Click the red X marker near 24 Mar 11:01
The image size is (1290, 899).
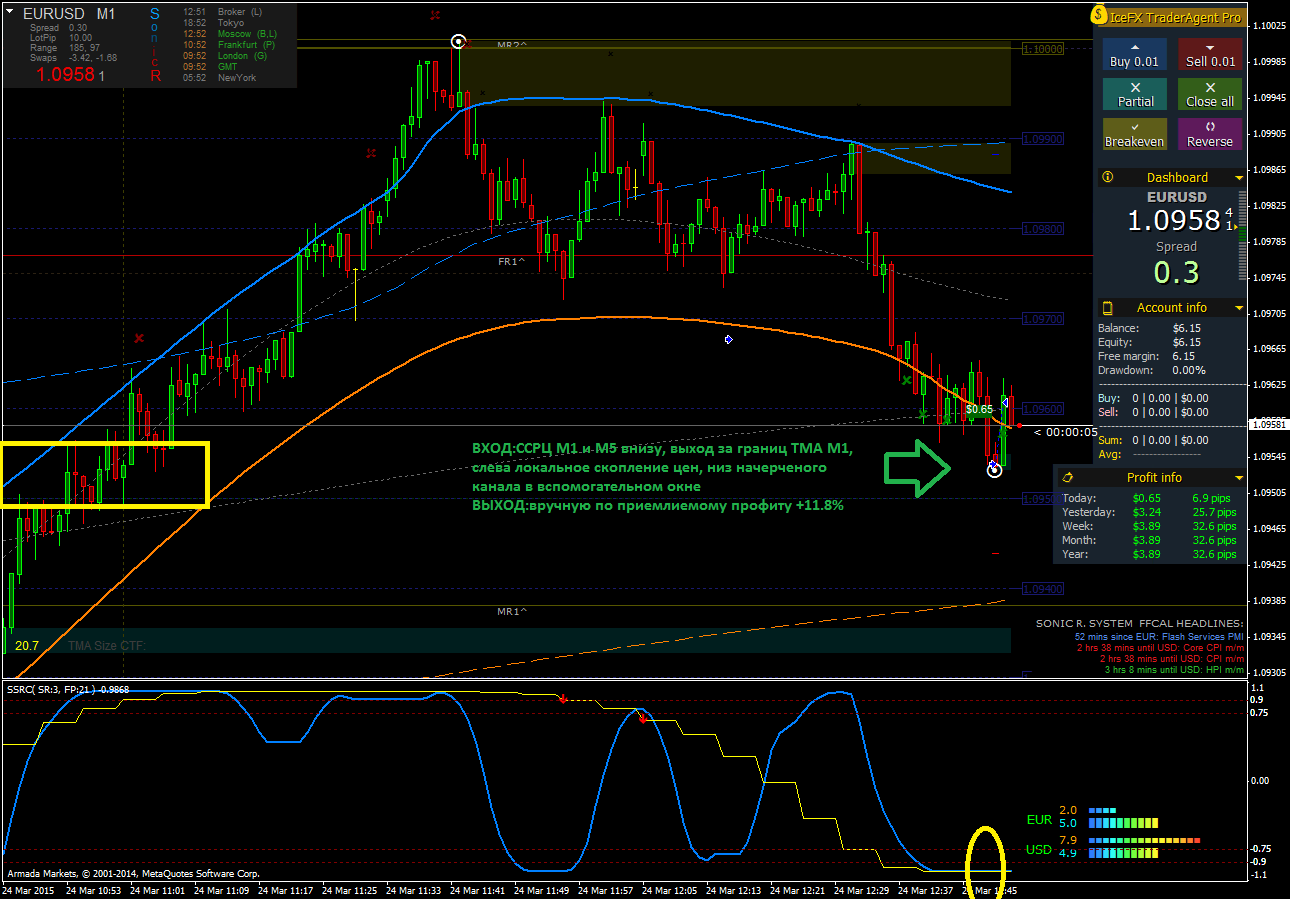(139, 338)
